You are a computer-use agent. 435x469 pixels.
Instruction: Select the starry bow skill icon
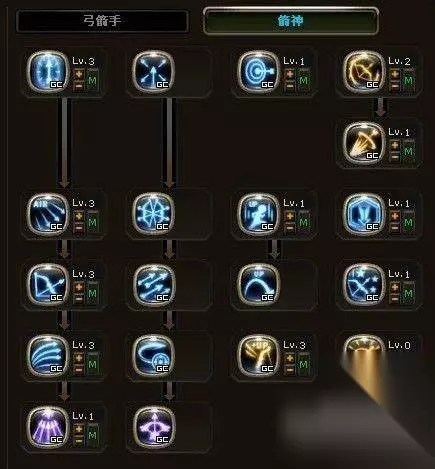364,284
